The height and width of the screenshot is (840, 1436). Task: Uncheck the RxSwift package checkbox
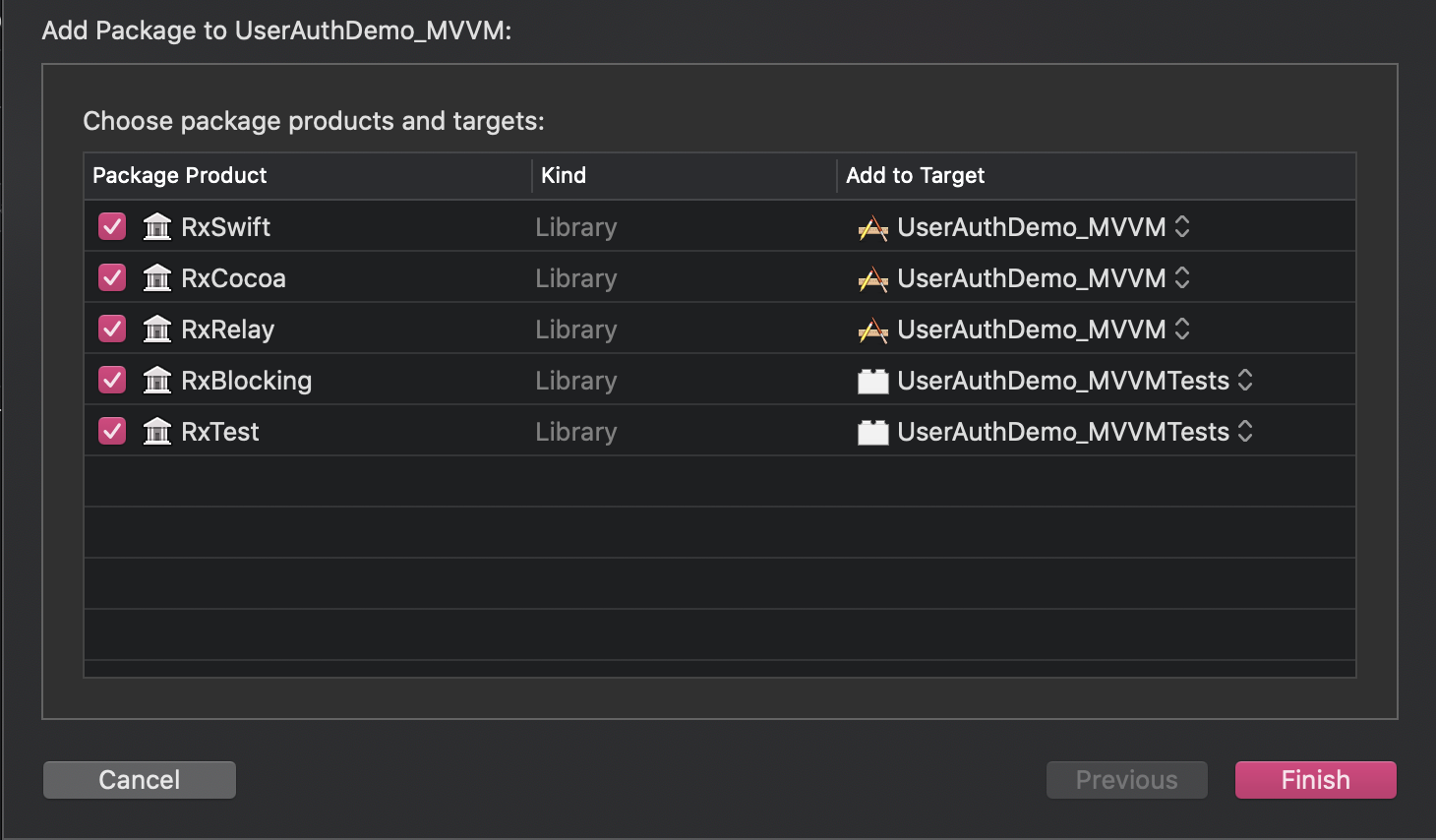point(112,227)
